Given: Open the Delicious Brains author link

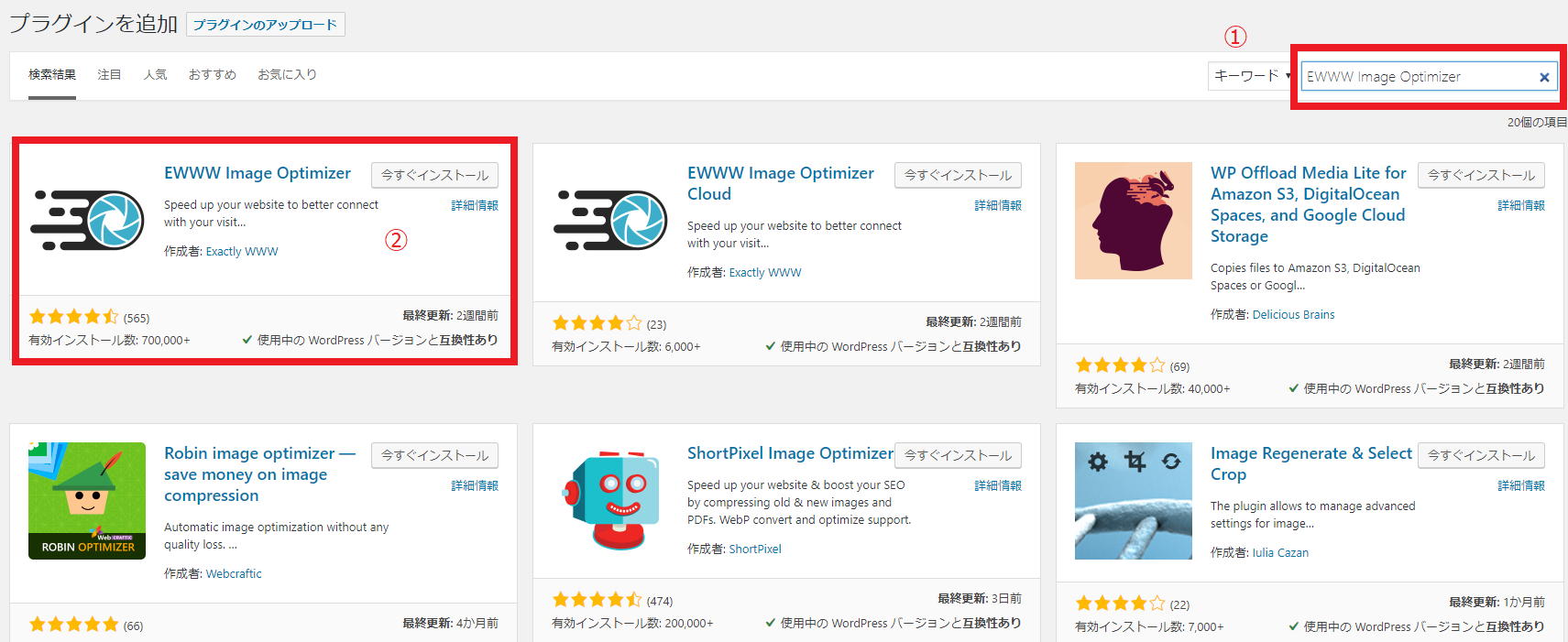Looking at the screenshot, I should [x=1293, y=315].
